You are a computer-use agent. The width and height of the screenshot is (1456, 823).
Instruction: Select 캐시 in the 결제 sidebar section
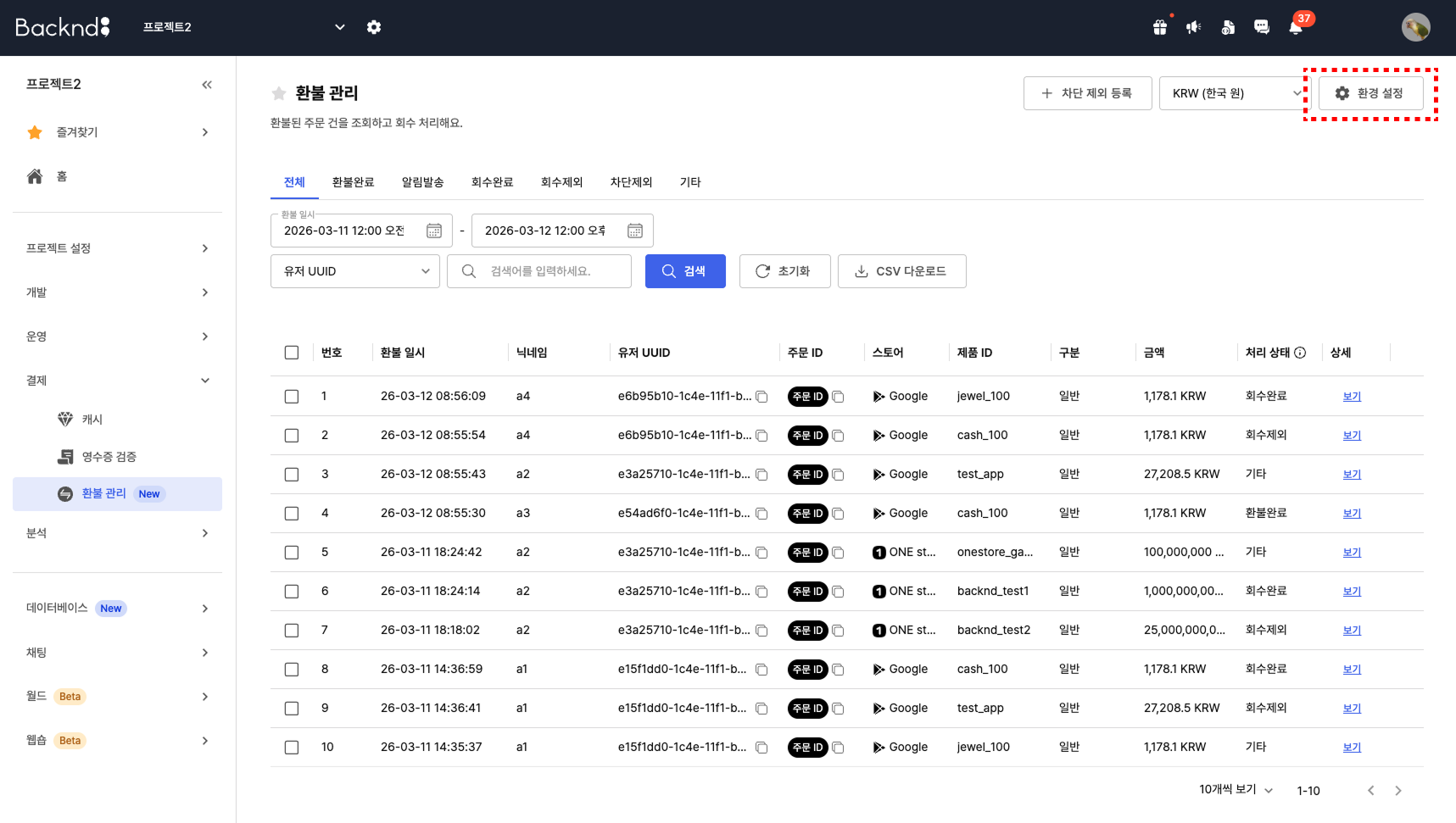coord(92,418)
